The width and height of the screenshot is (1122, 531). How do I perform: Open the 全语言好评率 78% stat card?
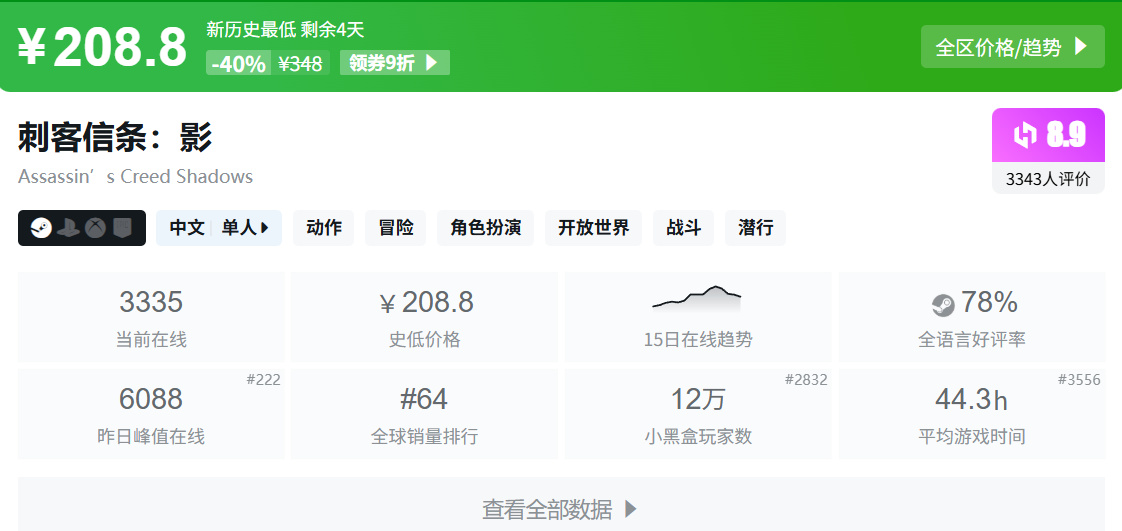(x=972, y=317)
